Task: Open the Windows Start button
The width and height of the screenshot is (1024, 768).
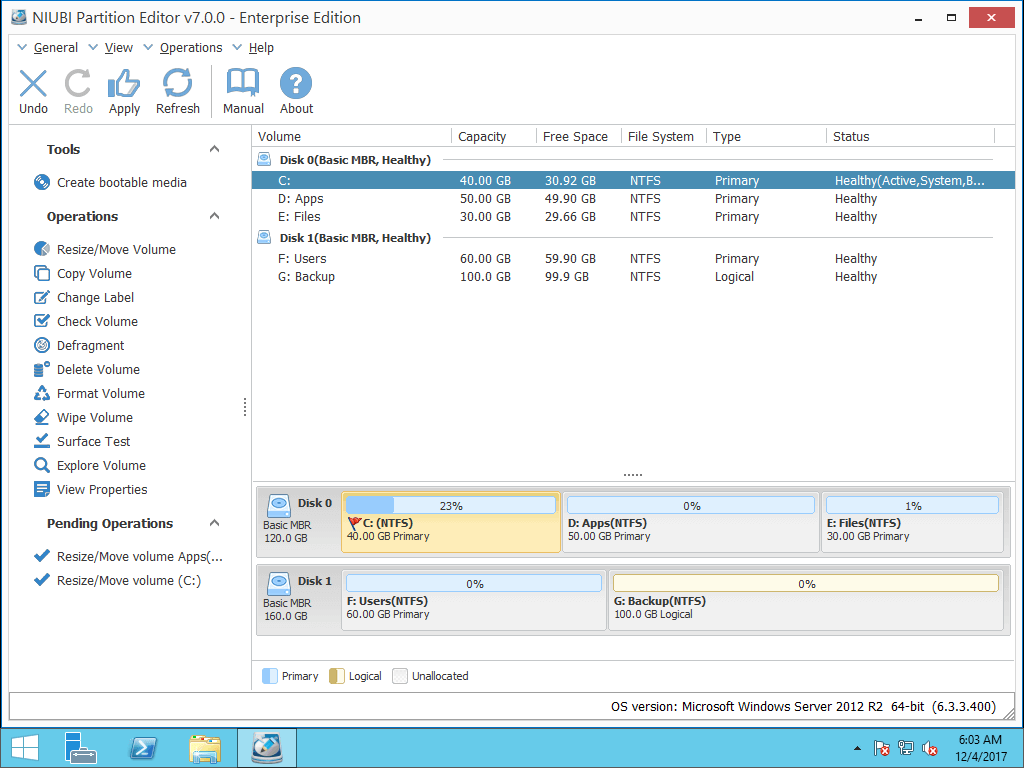Action: (x=25, y=748)
